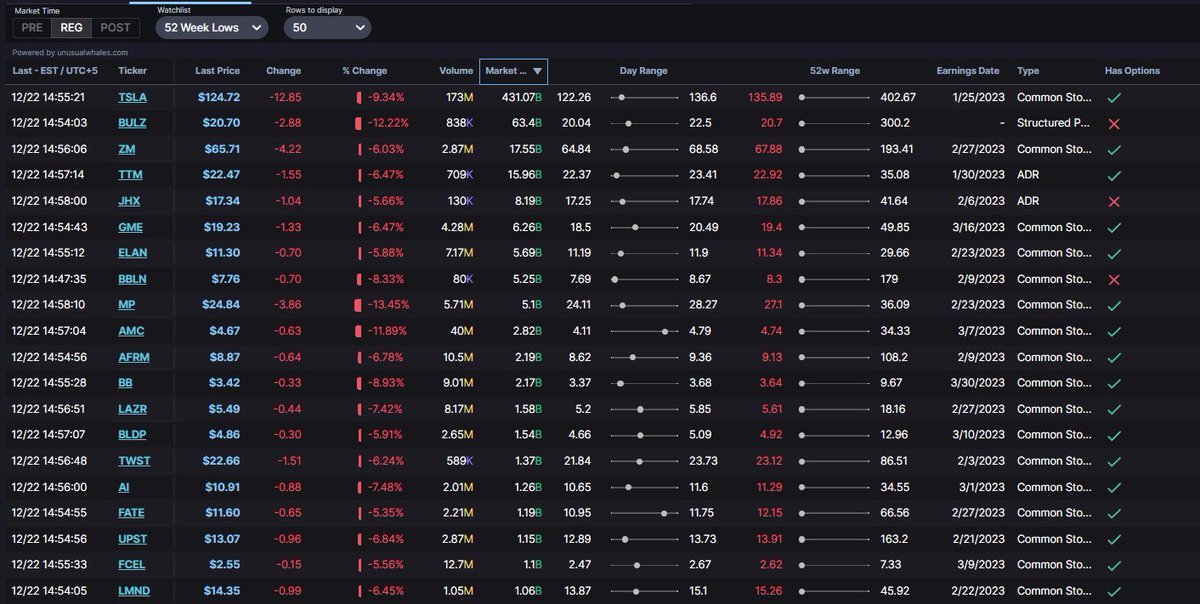
Task: Open the BLDP ticker link
Action: 132,434
